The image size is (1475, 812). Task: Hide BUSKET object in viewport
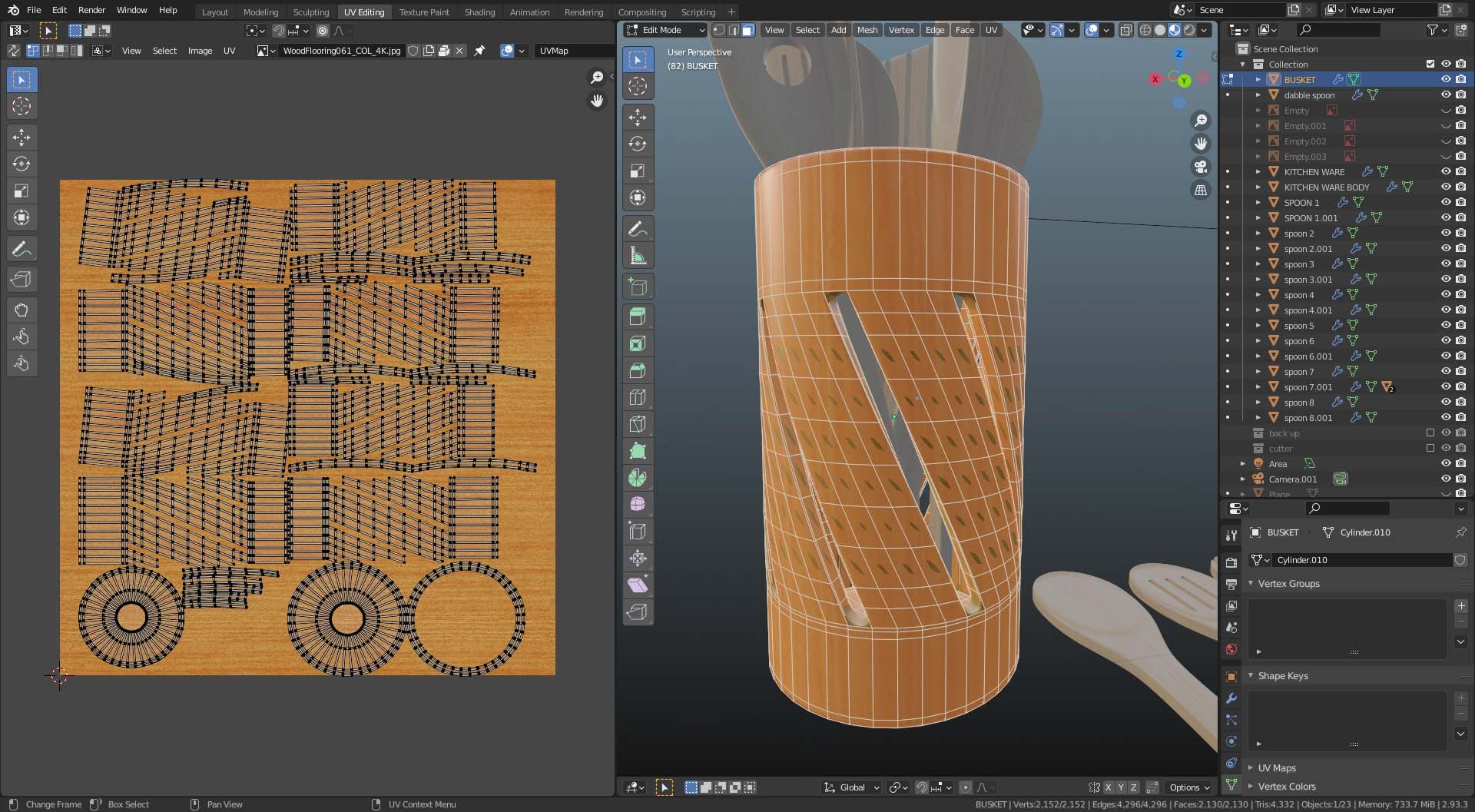pos(1445,79)
